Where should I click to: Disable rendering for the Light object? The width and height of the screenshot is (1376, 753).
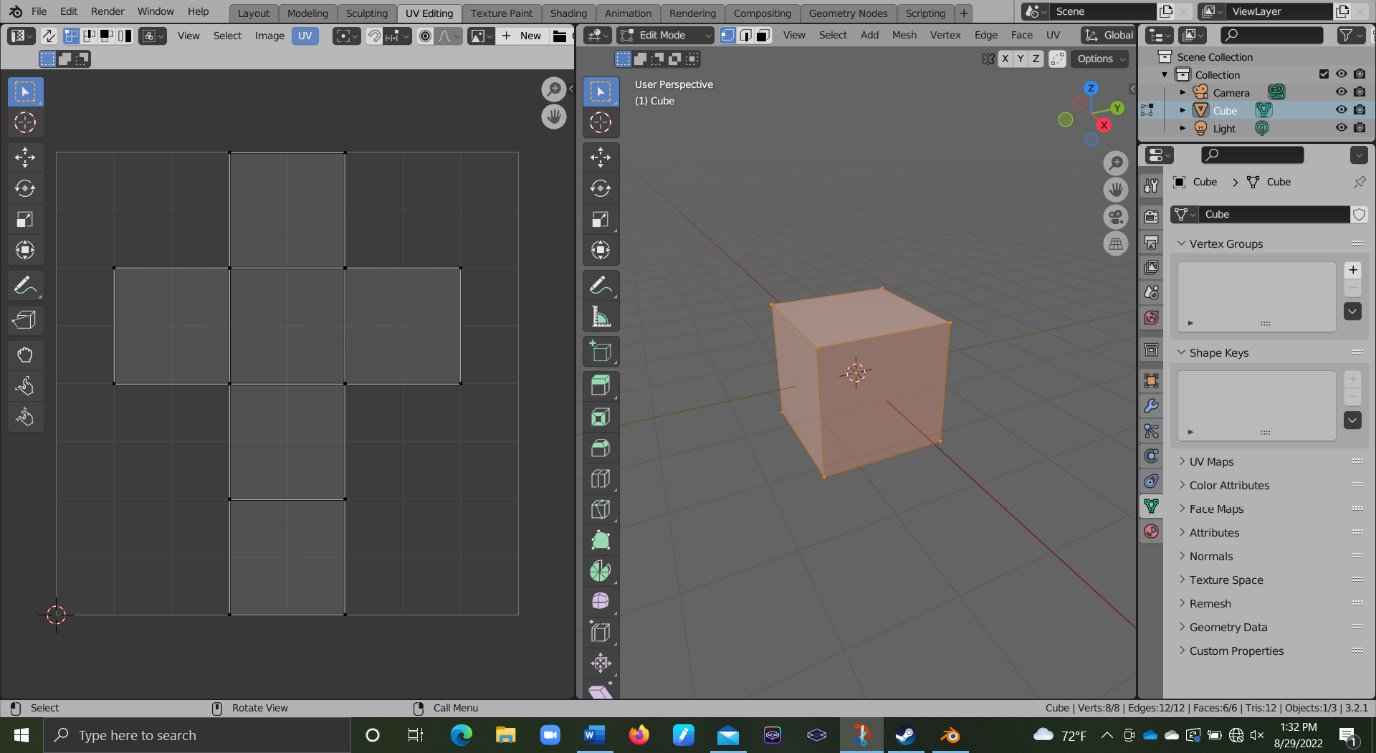tap(1359, 128)
